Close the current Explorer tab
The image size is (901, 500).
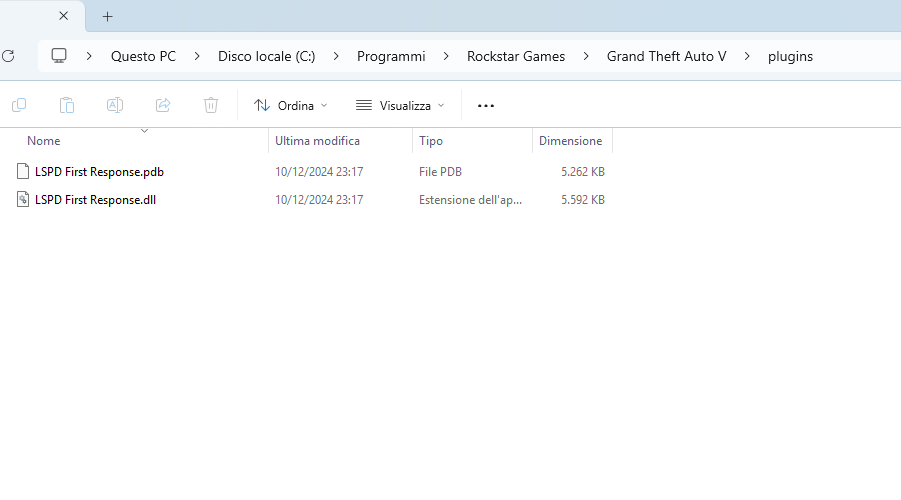[64, 16]
